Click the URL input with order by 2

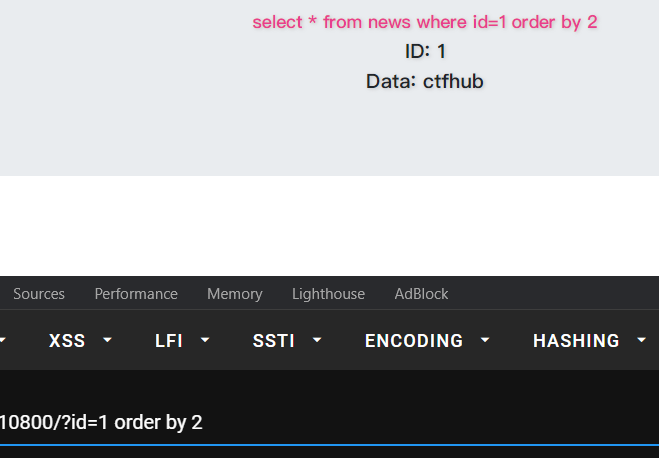330,422
